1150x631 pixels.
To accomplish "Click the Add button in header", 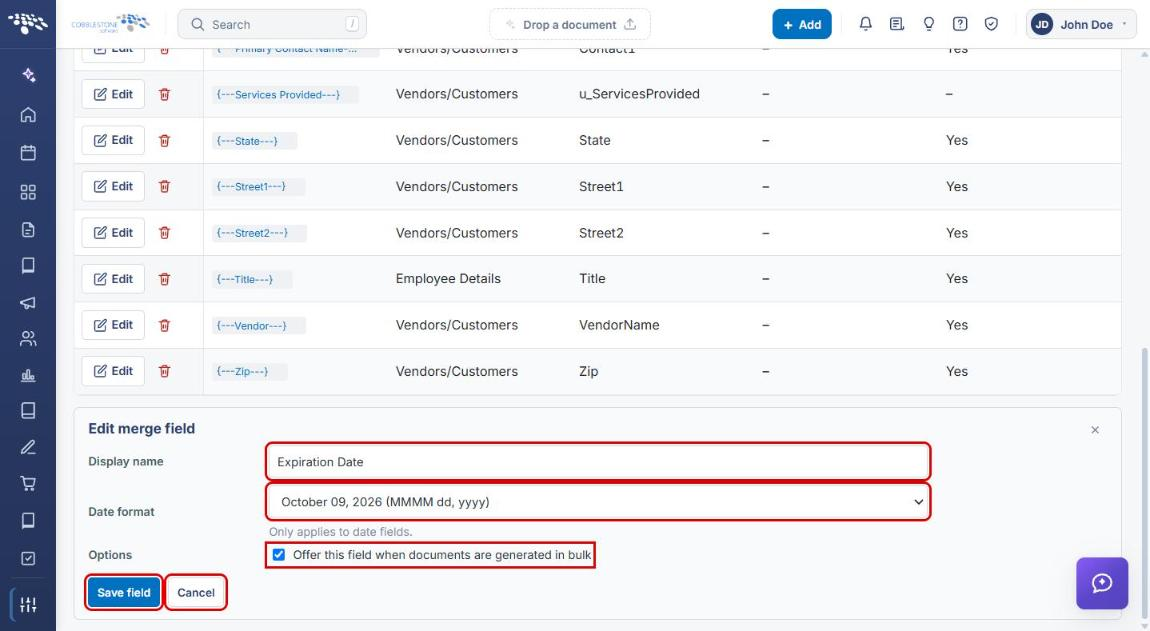I will pos(802,24).
